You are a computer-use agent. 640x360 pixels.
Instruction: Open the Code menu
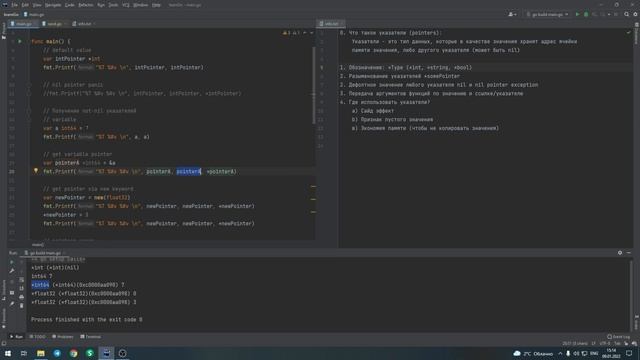(x=70, y=5)
